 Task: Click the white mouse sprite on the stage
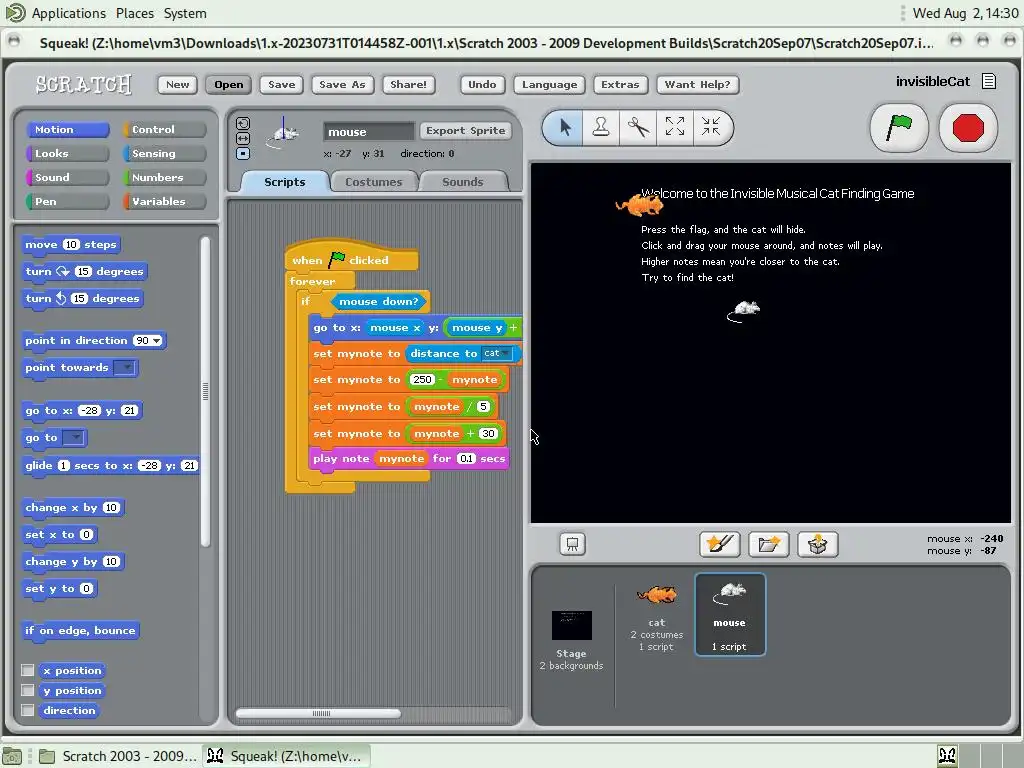coord(744,311)
